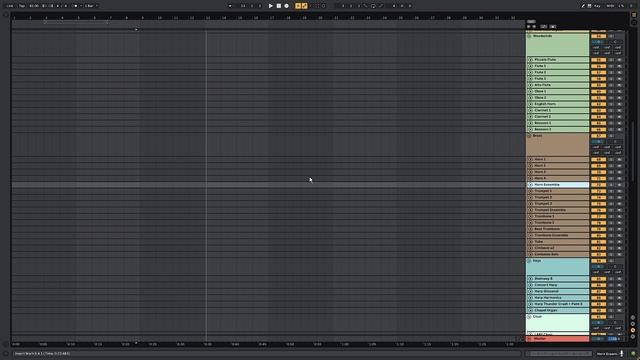Image resolution: width=640 pixels, height=360 pixels.
Task: Toggle the browser show/hide icon at top left
Action: coord(6,15)
